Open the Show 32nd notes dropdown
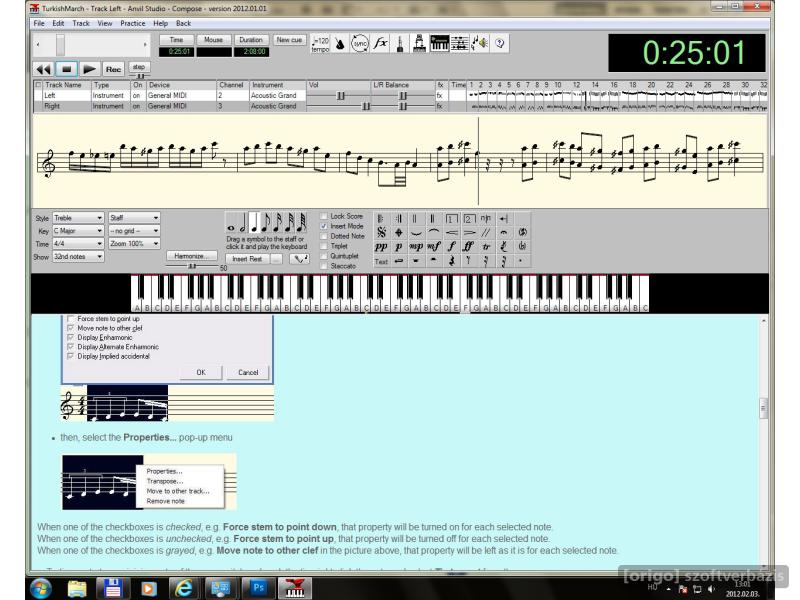 (x=78, y=257)
